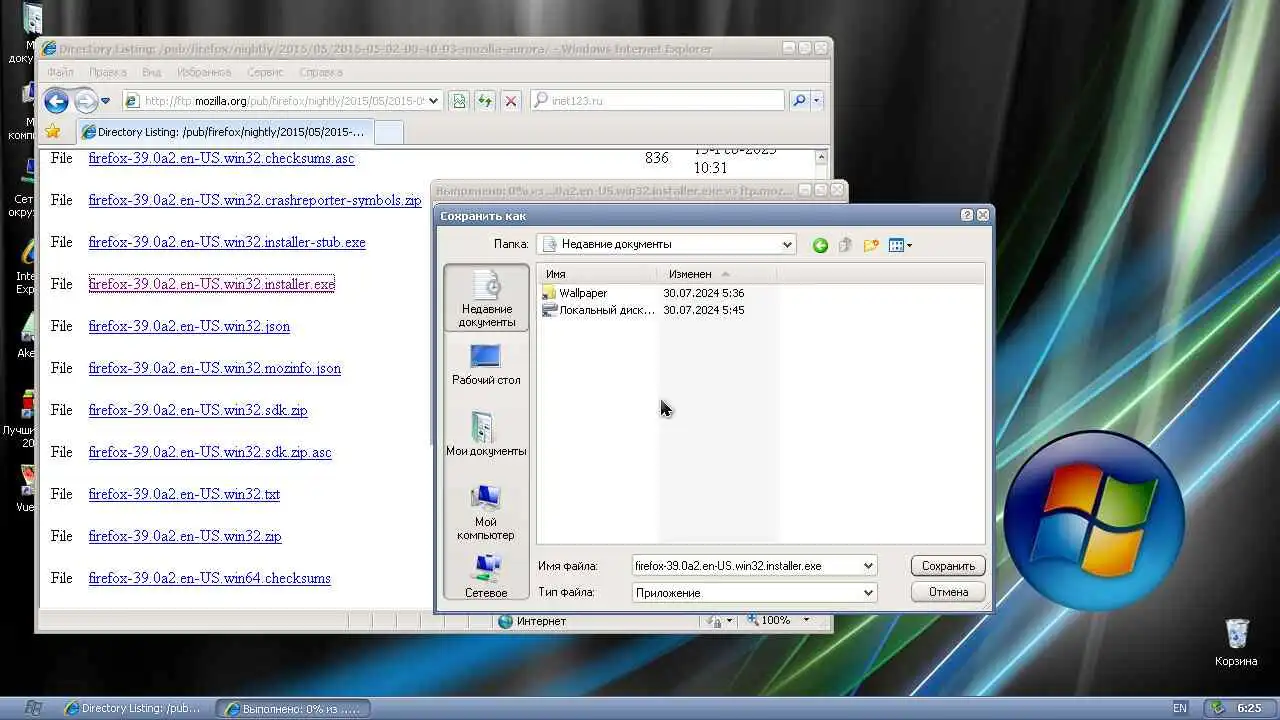Open the search provider dropdown arrow
Screen dimensions: 1280x720
point(816,101)
